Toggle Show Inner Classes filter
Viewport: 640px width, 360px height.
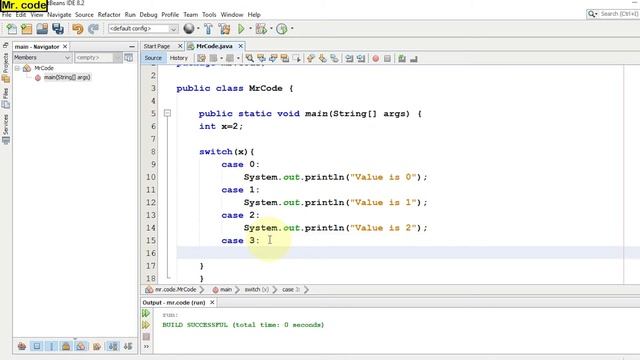click(81, 346)
